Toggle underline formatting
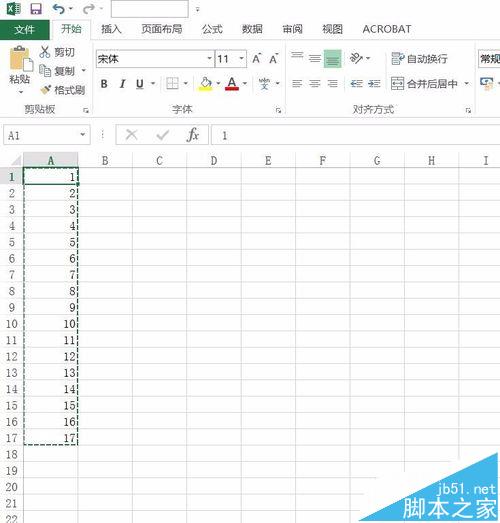 [140, 83]
